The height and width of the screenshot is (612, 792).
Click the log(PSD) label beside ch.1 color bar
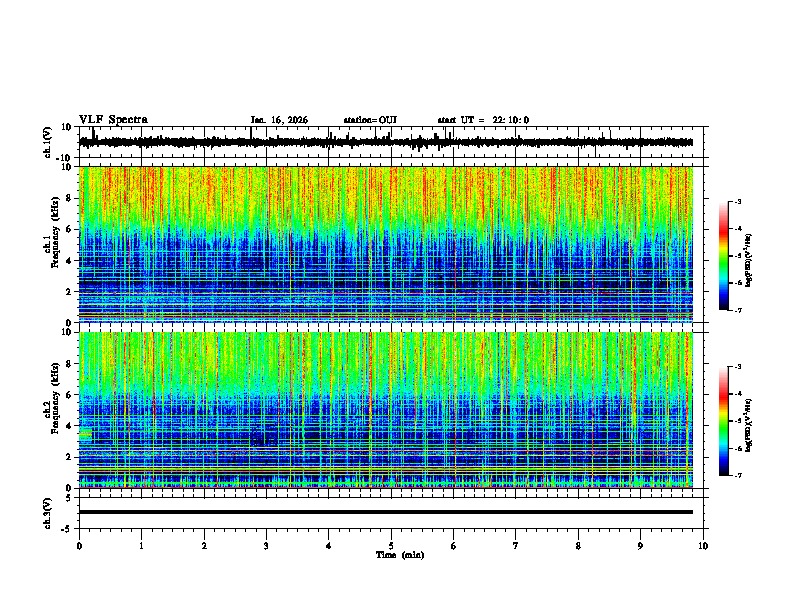[x=749, y=261]
